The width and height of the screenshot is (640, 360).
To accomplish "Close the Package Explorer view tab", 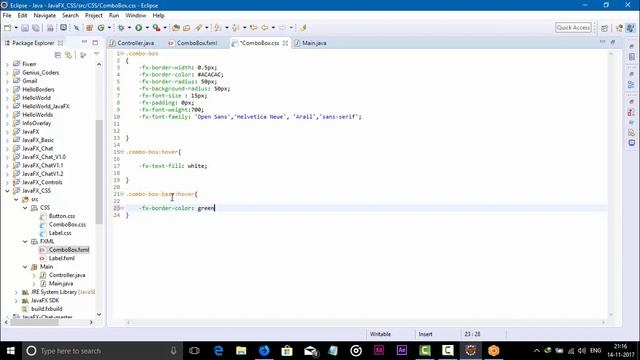I will click(60, 43).
